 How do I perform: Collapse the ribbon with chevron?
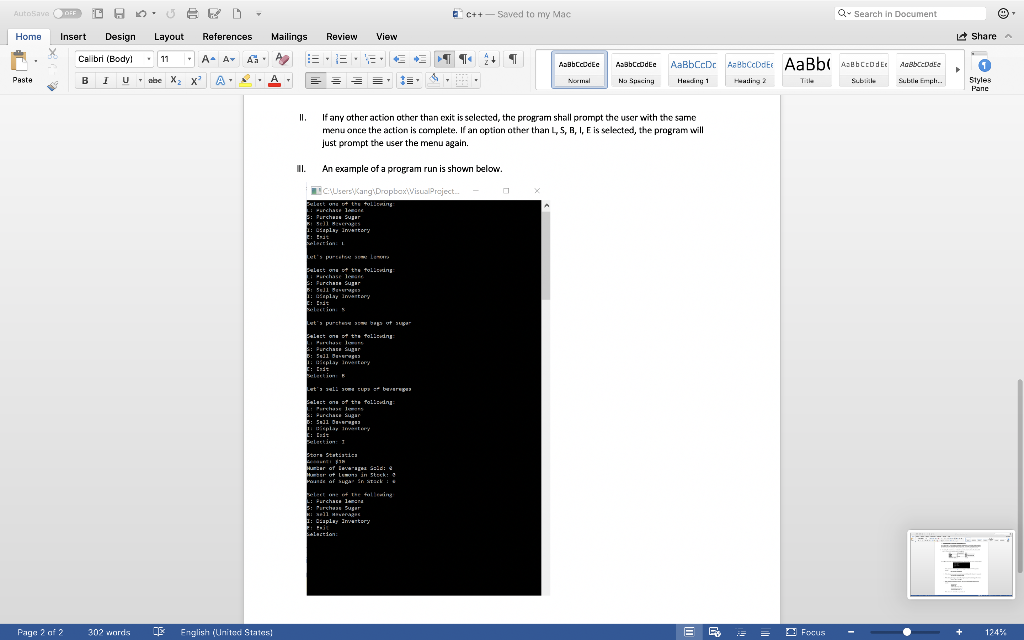coord(1008,37)
